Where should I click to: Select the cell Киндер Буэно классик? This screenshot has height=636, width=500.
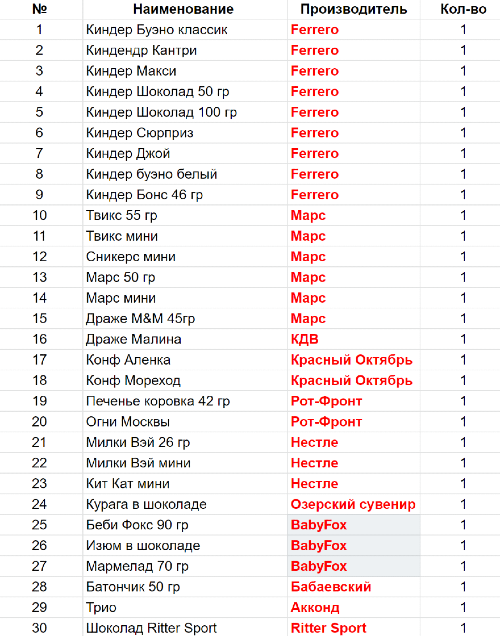click(x=185, y=30)
